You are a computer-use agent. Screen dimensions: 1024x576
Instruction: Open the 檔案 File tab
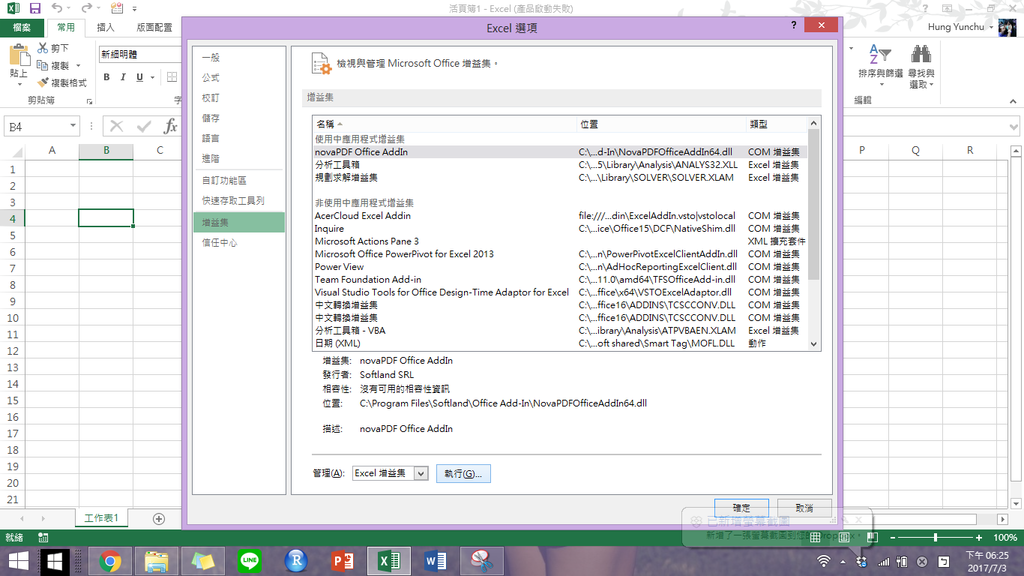(x=22, y=27)
